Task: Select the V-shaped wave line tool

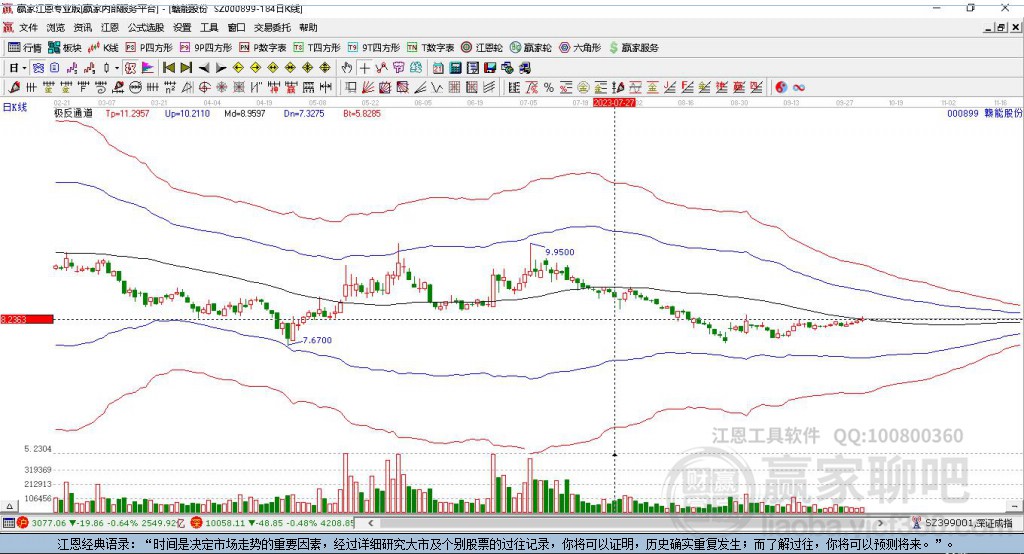Action: [x=437, y=87]
